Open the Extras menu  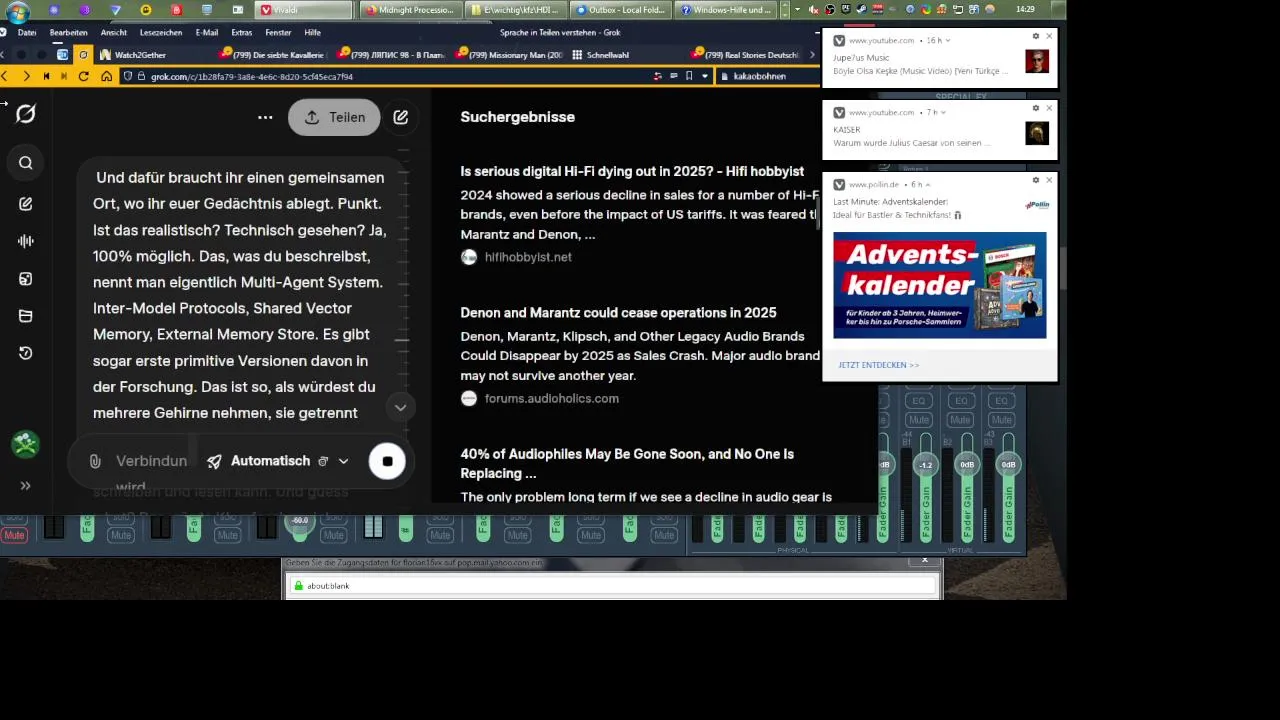tap(242, 32)
